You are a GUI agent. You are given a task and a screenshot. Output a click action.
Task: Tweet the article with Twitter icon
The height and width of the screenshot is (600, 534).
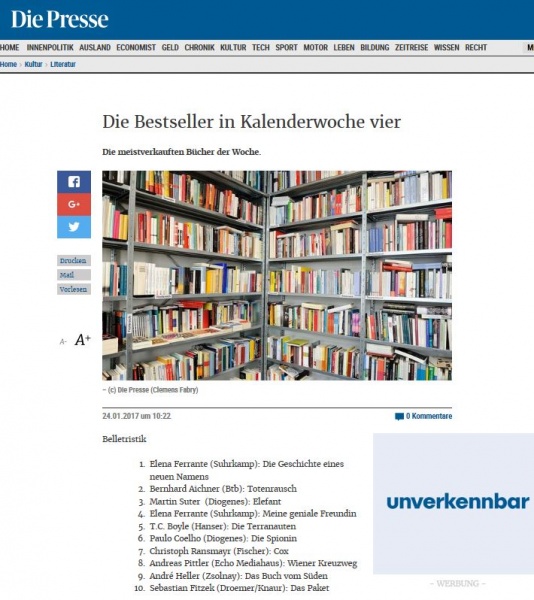(74, 227)
